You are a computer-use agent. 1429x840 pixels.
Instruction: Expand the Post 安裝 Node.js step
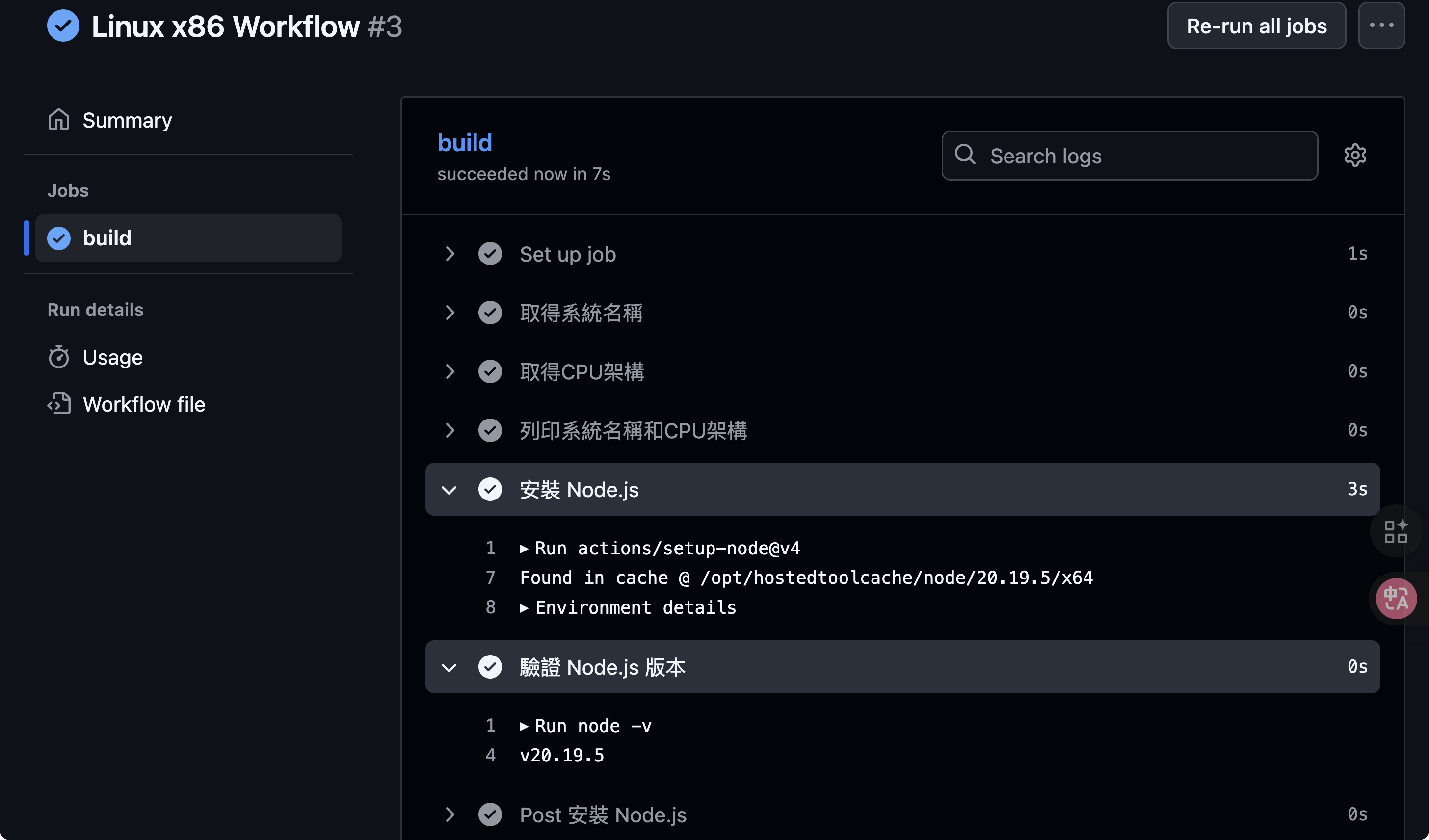tap(450, 814)
